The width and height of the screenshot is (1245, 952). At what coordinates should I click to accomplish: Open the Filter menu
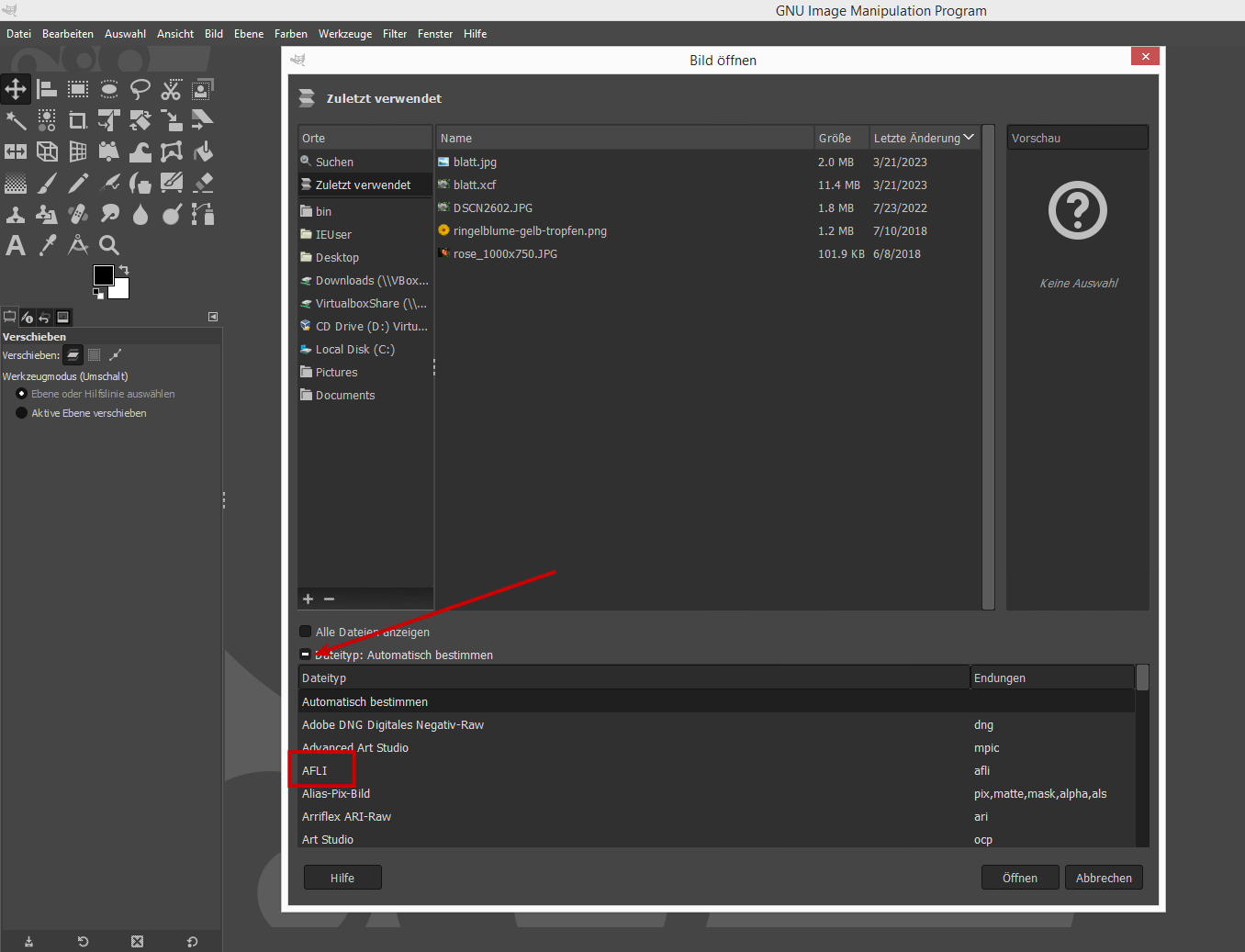pyautogui.click(x=395, y=34)
